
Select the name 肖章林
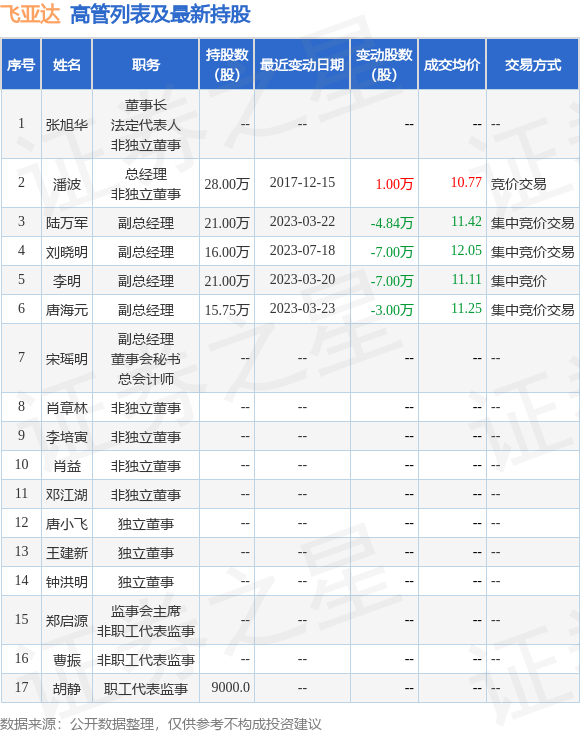click(x=67, y=408)
